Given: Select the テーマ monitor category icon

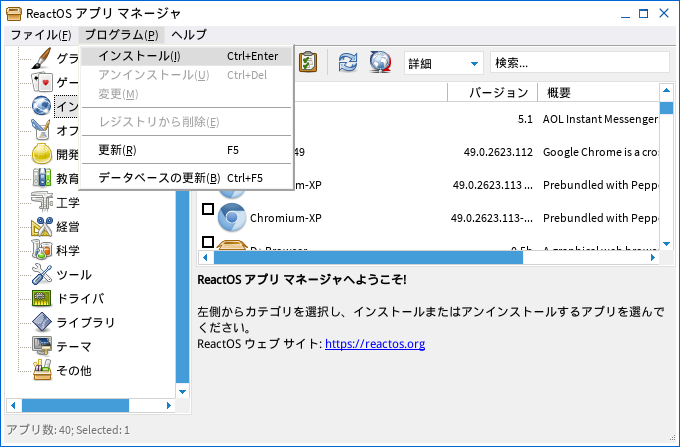Looking at the screenshot, I should point(42,346).
